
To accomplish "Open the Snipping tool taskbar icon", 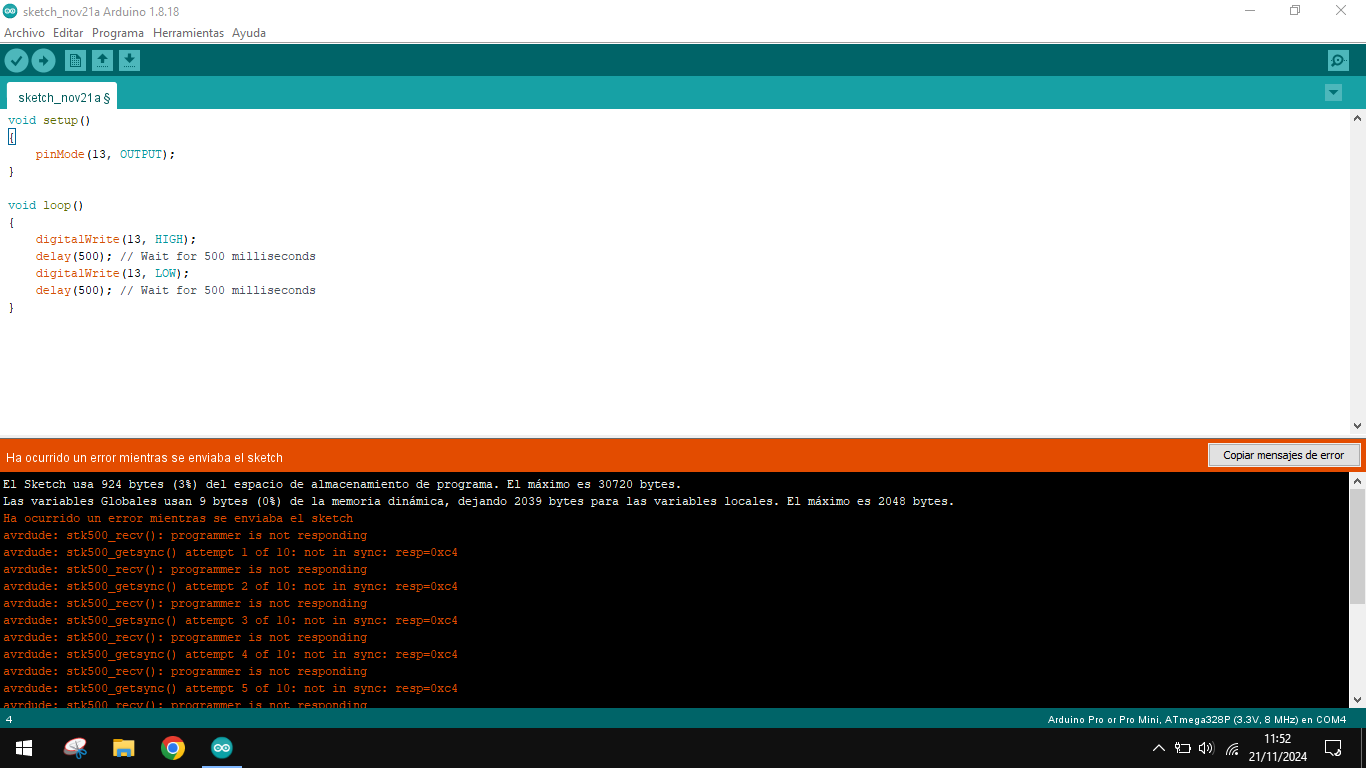I will click(75, 748).
